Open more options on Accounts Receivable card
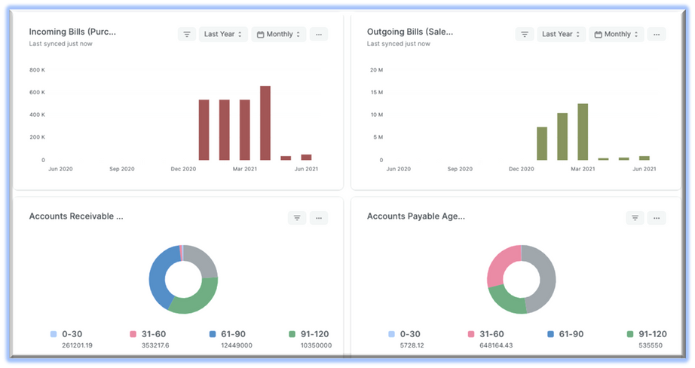 (x=319, y=218)
